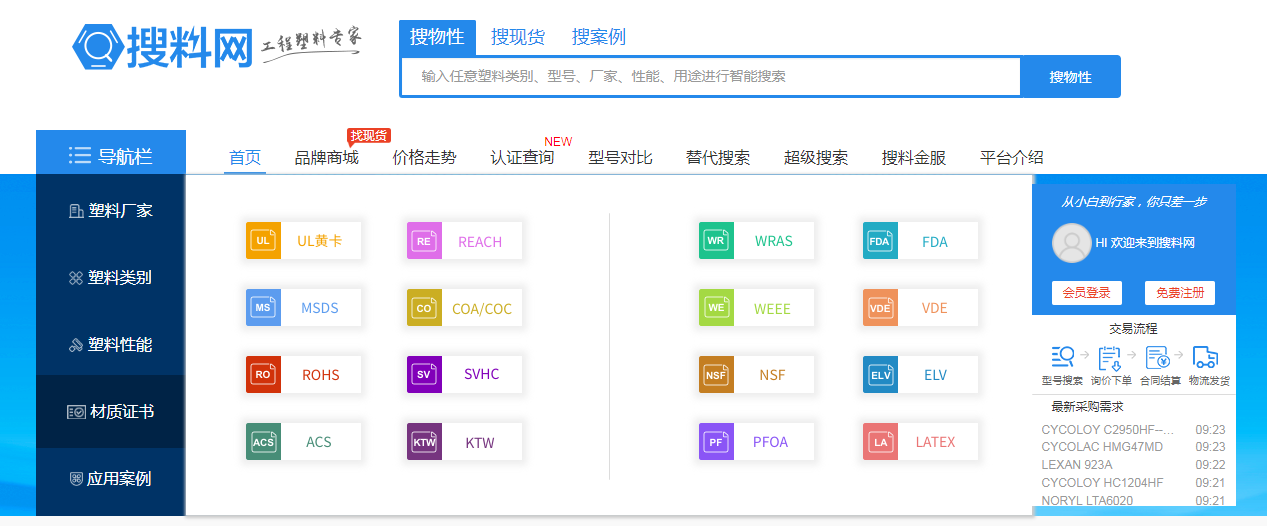The width and height of the screenshot is (1267, 526).
Task: Click the 型号搜索 process icon
Action: pos(1062,358)
